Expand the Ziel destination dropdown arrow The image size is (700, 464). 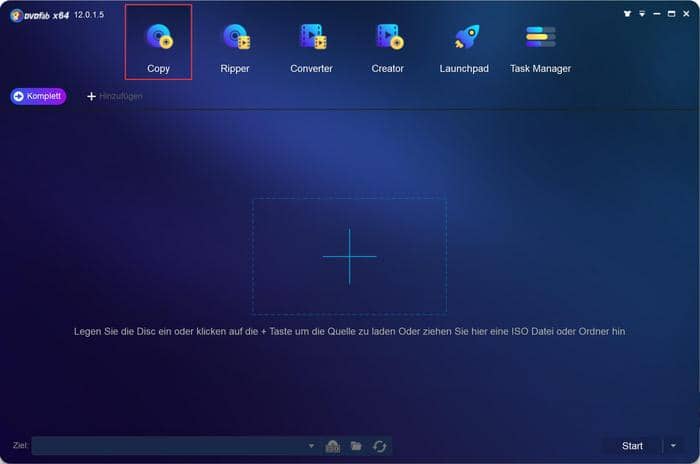[x=311, y=446]
